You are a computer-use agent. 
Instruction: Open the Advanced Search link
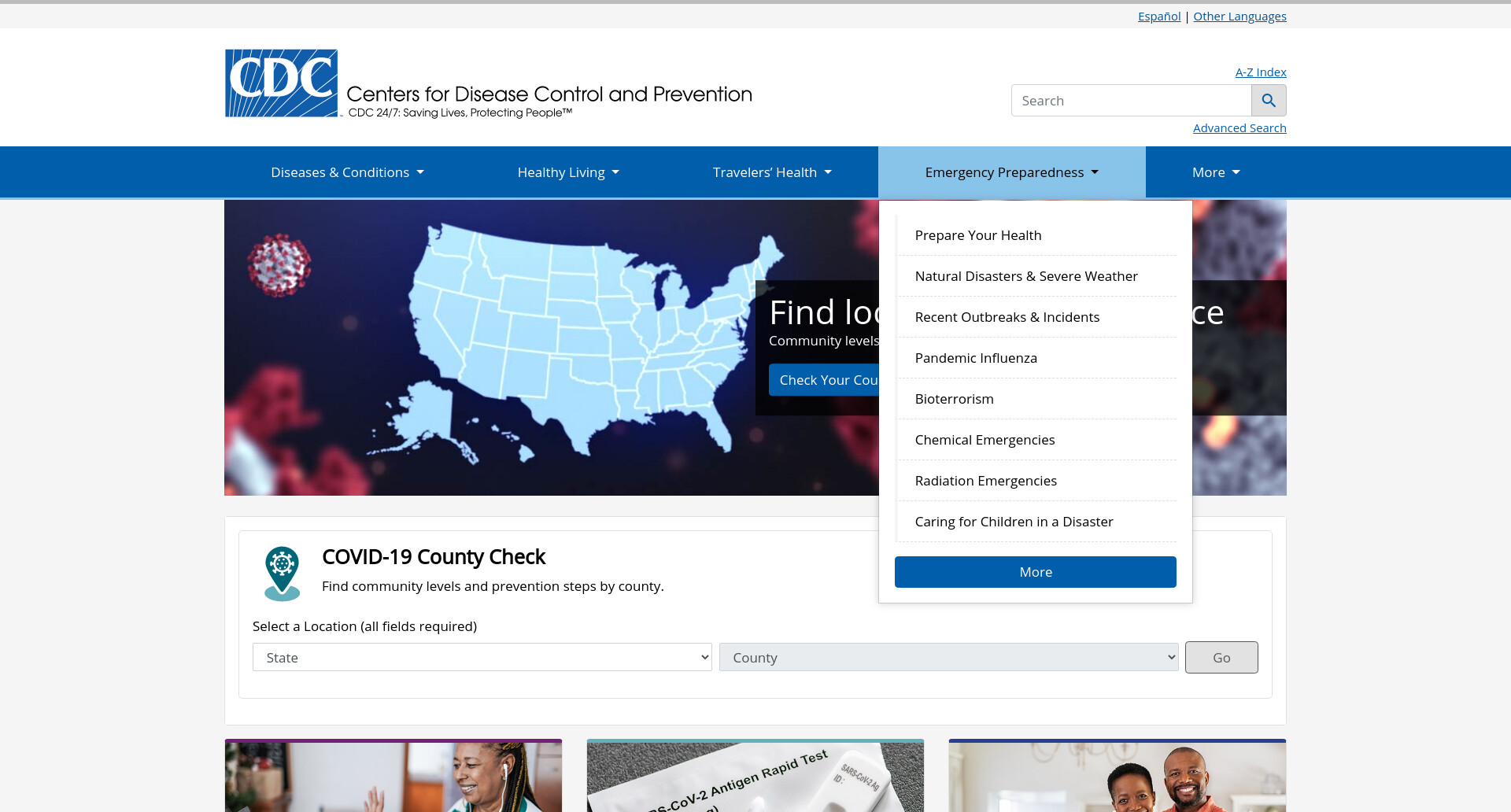point(1239,128)
